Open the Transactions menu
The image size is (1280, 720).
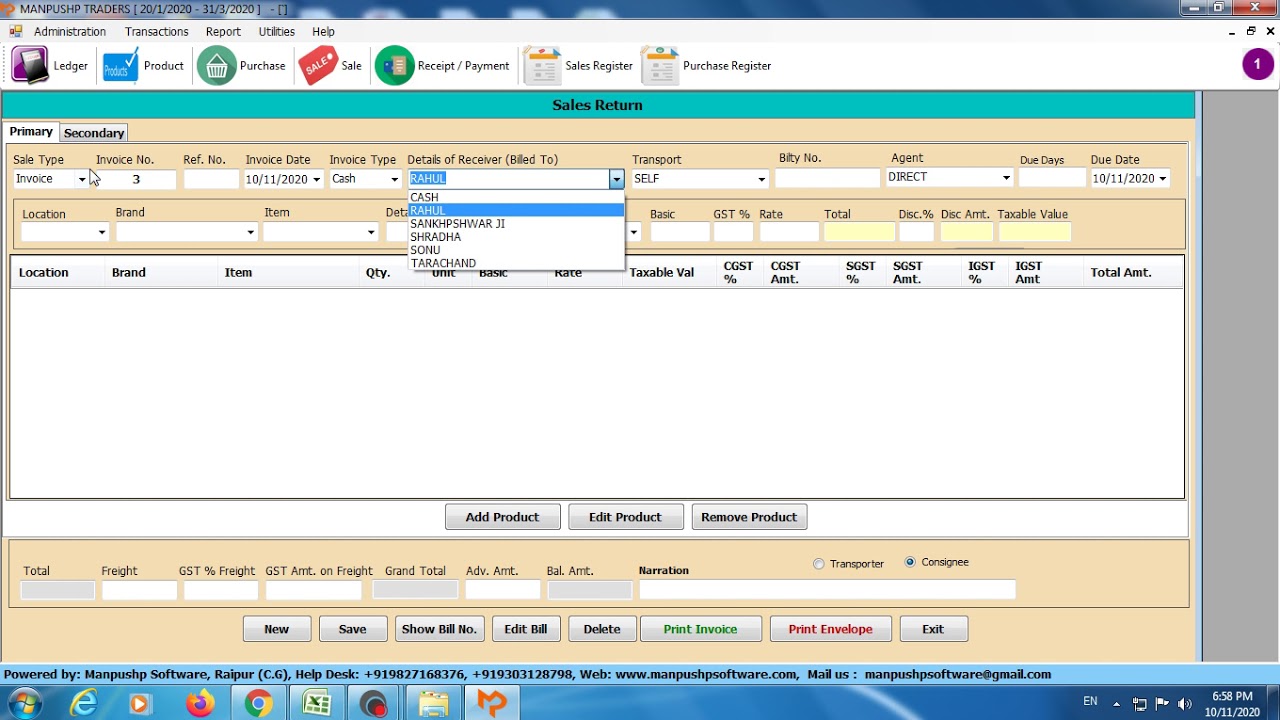point(156,32)
